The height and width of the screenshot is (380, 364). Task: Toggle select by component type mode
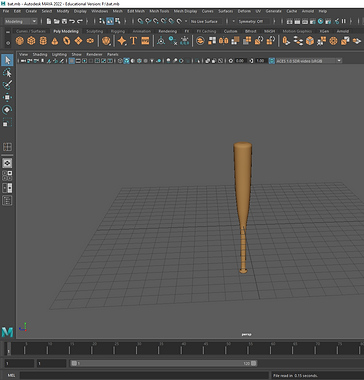click(117, 21)
